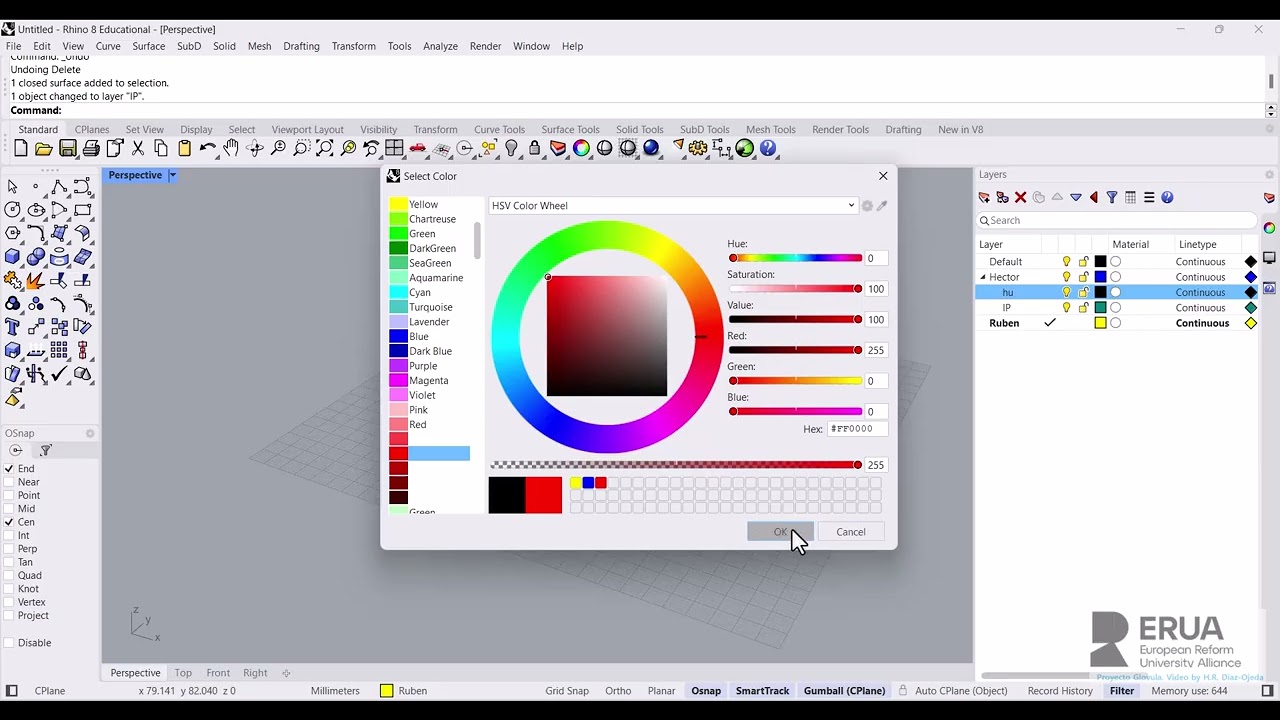Click the four-viewport layout icon
The width and height of the screenshot is (1280, 720).
click(394, 149)
